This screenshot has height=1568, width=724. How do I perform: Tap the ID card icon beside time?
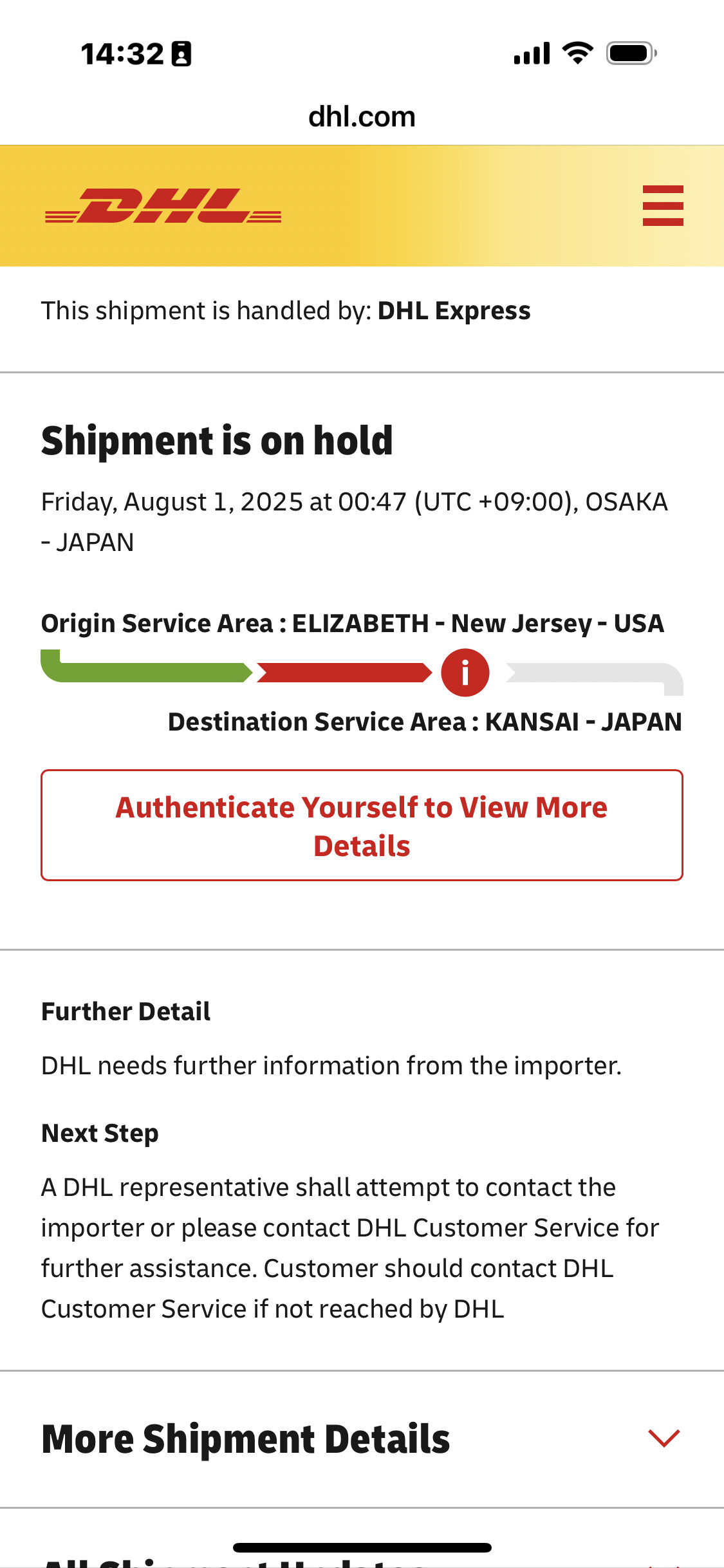point(181,53)
